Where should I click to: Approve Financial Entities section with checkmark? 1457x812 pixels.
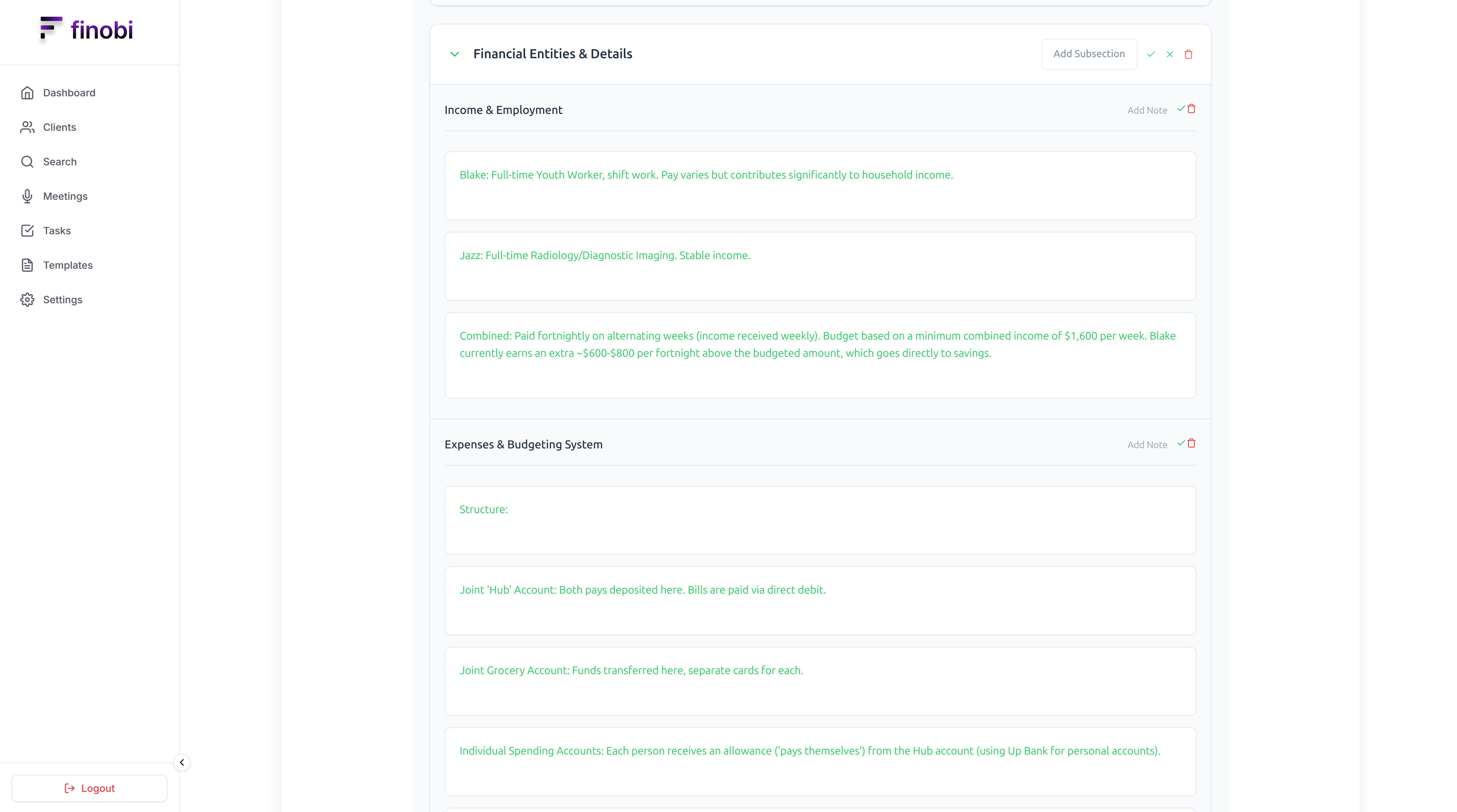[1150, 54]
